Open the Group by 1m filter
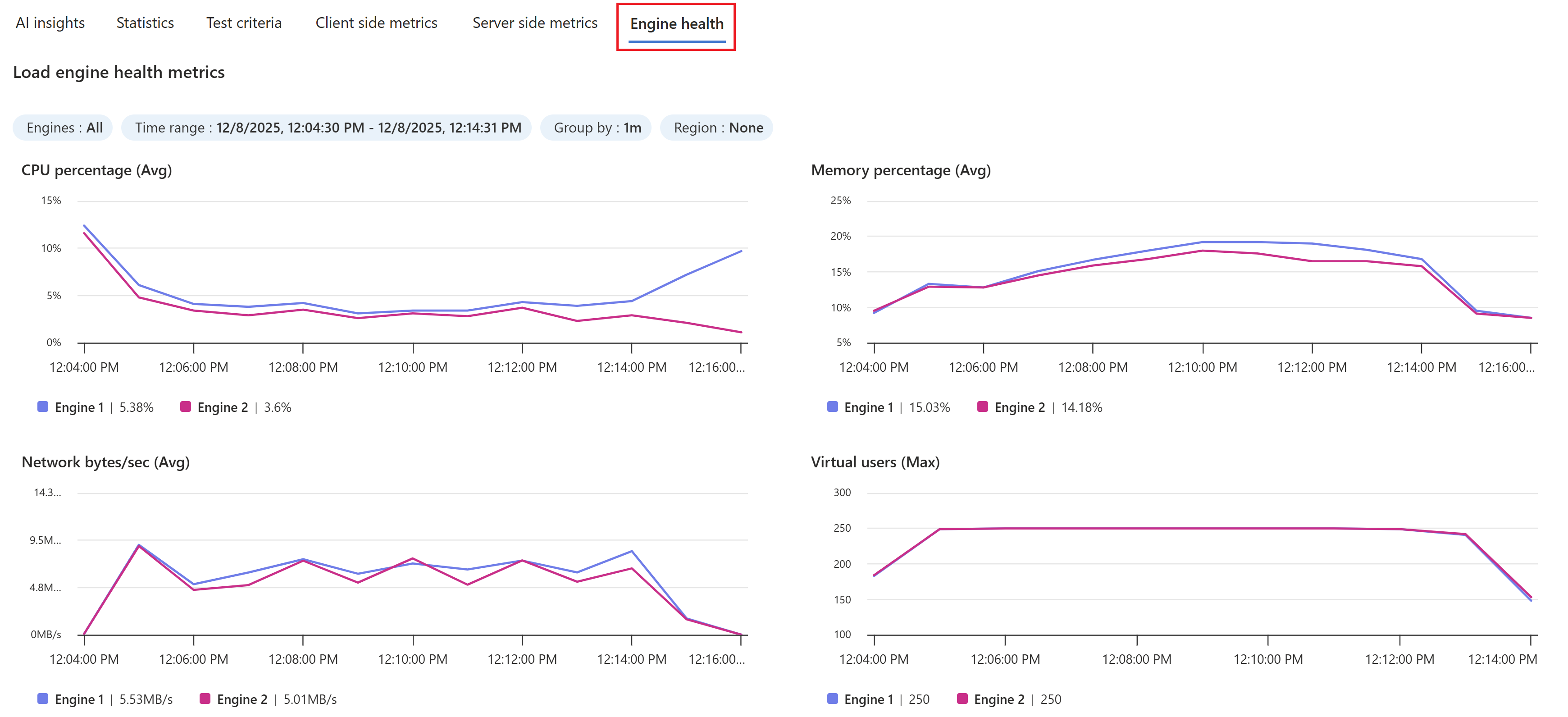Screen dimensions: 1568x717 (597, 128)
